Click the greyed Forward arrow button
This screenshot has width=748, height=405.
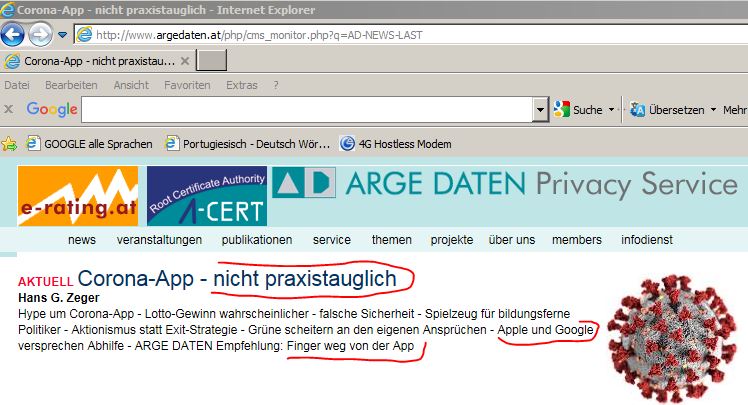click(41, 34)
